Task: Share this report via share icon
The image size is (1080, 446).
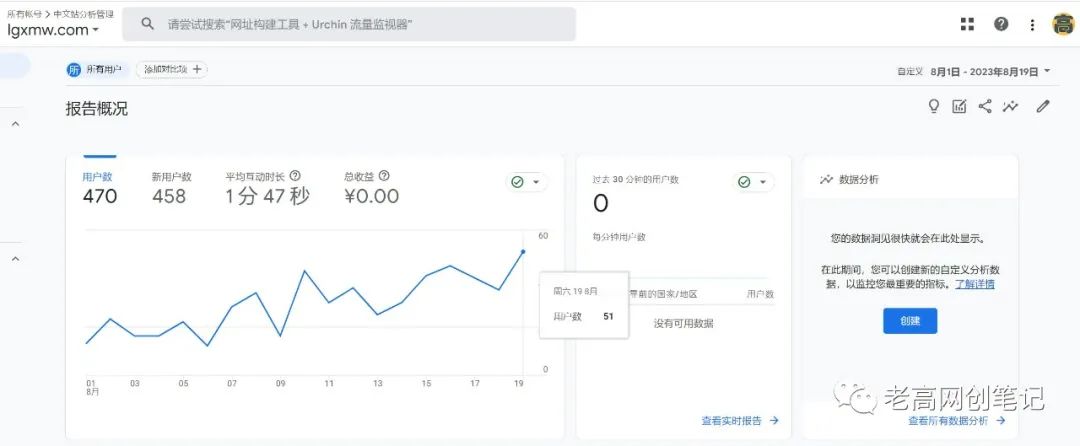Action: tap(985, 106)
